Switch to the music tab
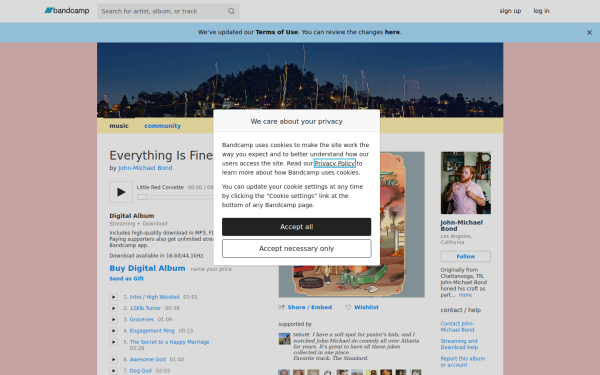The width and height of the screenshot is (600, 375). (119, 126)
